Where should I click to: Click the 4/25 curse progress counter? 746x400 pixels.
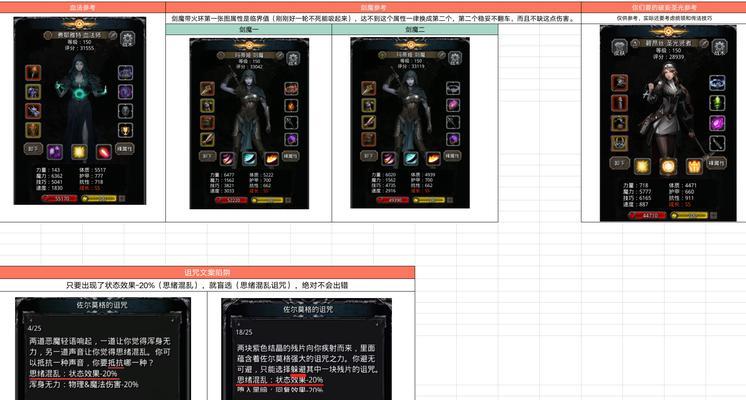click(34, 328)
